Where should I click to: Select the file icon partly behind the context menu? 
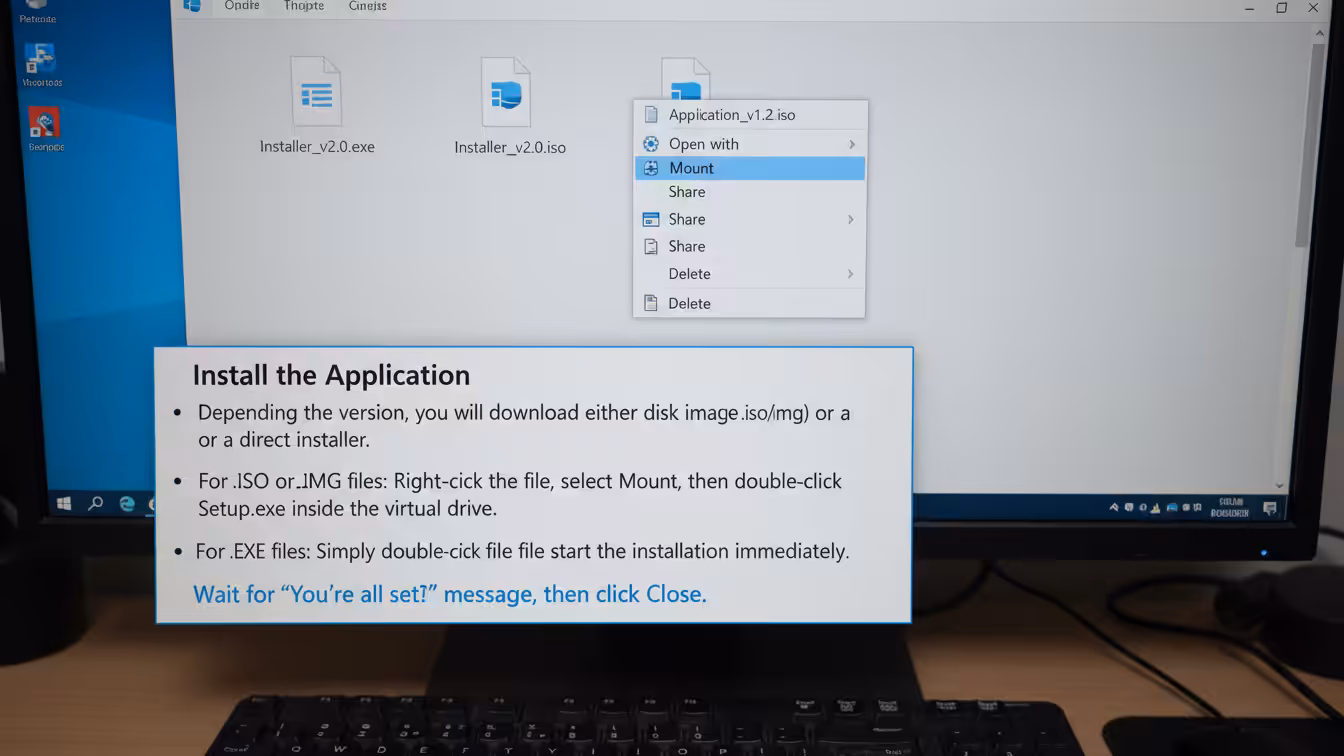686,79
